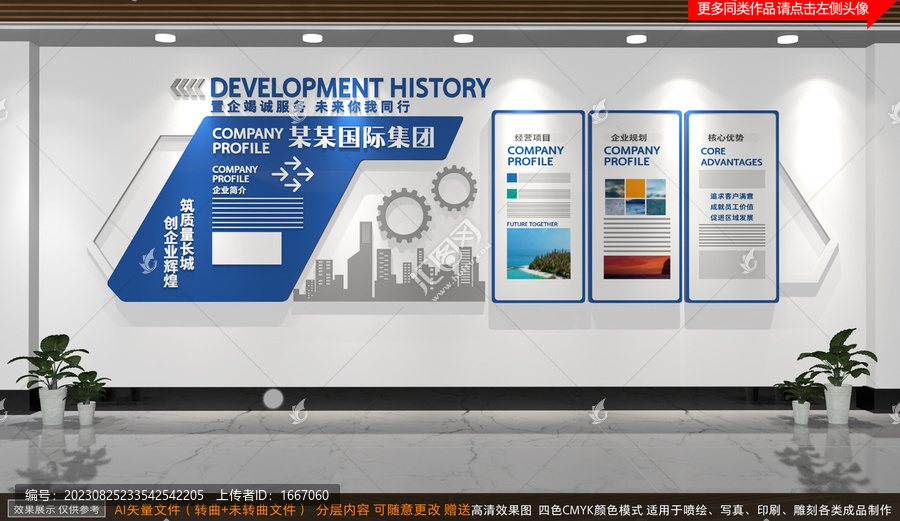Screen dimensions: 900x521
Task: Select the 企业规划 heading
Action: (x=629, y=138)
